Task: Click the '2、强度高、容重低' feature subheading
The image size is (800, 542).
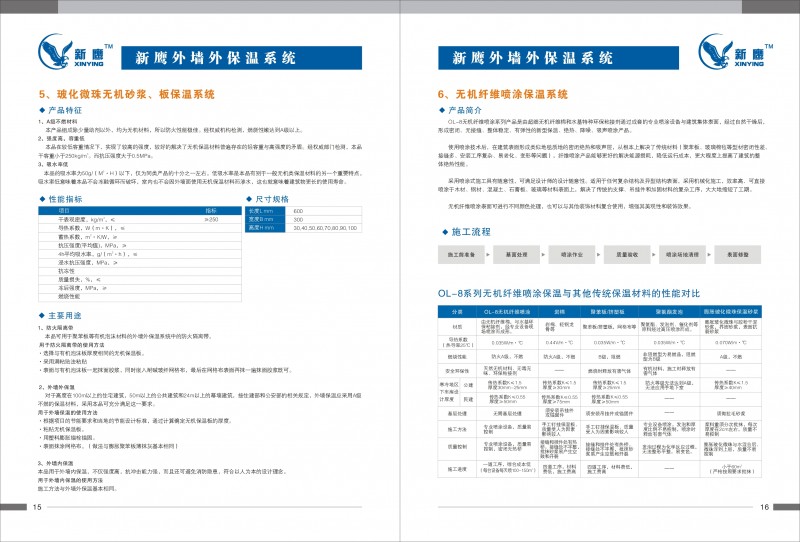Action: point(61,138)
